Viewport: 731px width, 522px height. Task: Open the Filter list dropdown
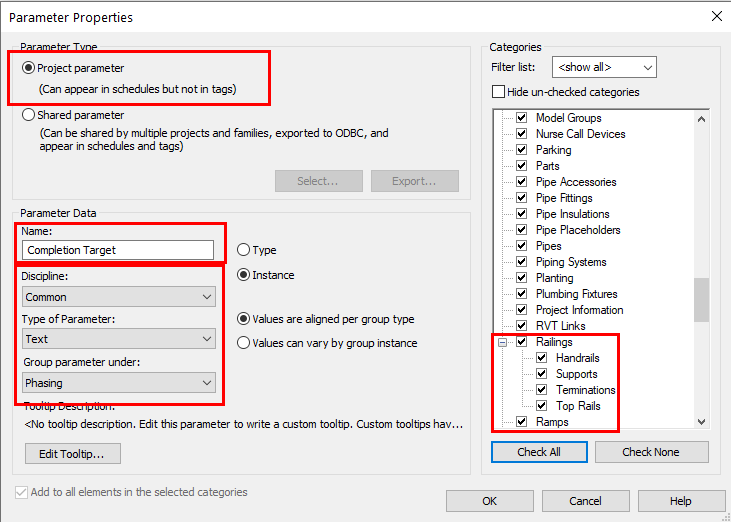pyautogui.click(x=605, y=67)
